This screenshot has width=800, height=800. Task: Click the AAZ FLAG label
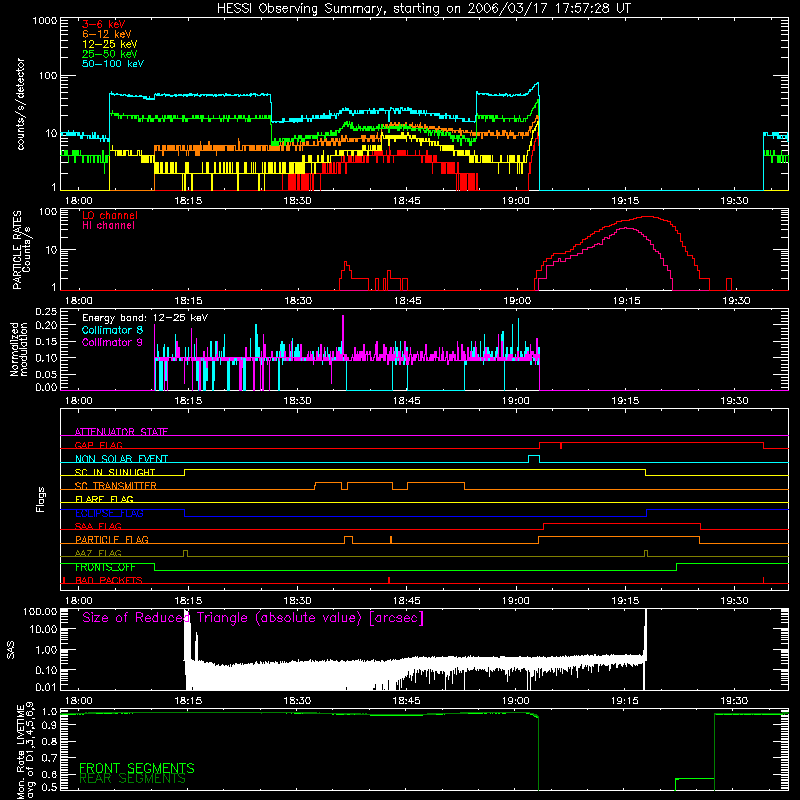(x=98, y=553)
